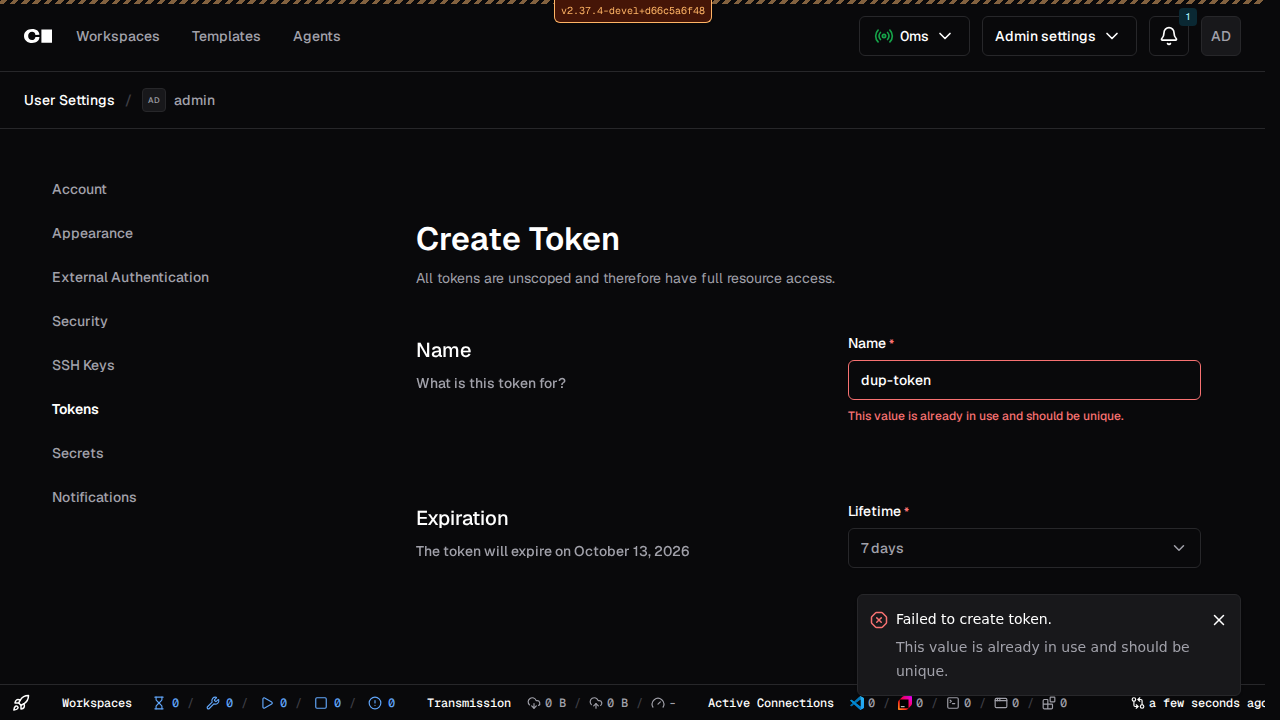Viewport: 1280px width, 720px height.
Task: Click the square stopped workspaces icon
Action: click(321, 703)
